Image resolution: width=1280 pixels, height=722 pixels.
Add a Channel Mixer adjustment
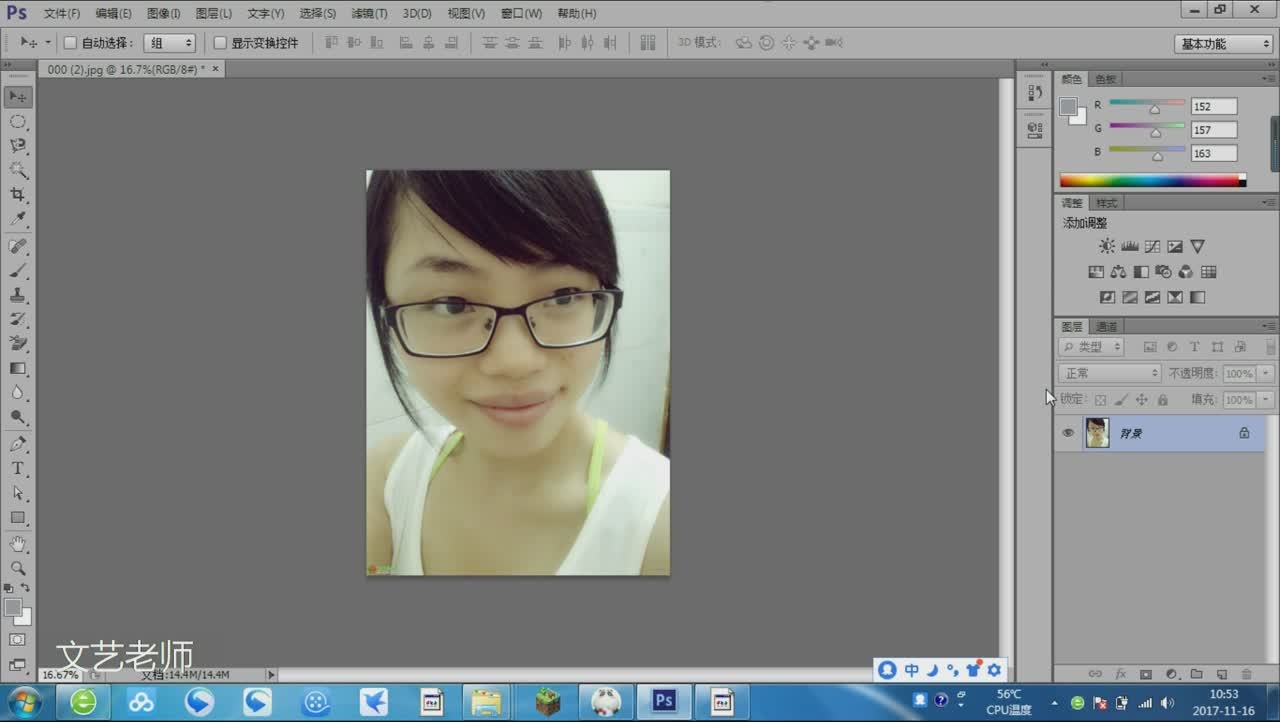click(1186, 272)
